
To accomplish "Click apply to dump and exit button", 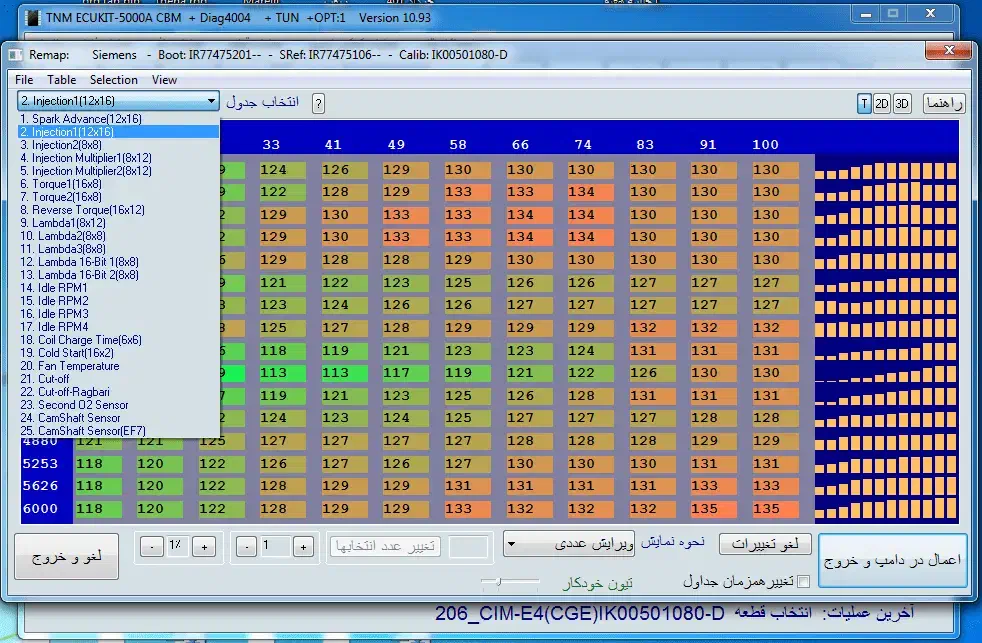I will (893, 561).
